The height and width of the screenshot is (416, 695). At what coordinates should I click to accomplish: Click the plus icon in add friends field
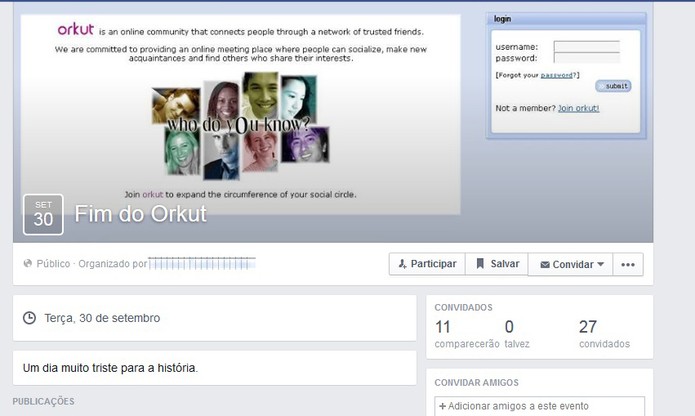[x=442, y=406]
